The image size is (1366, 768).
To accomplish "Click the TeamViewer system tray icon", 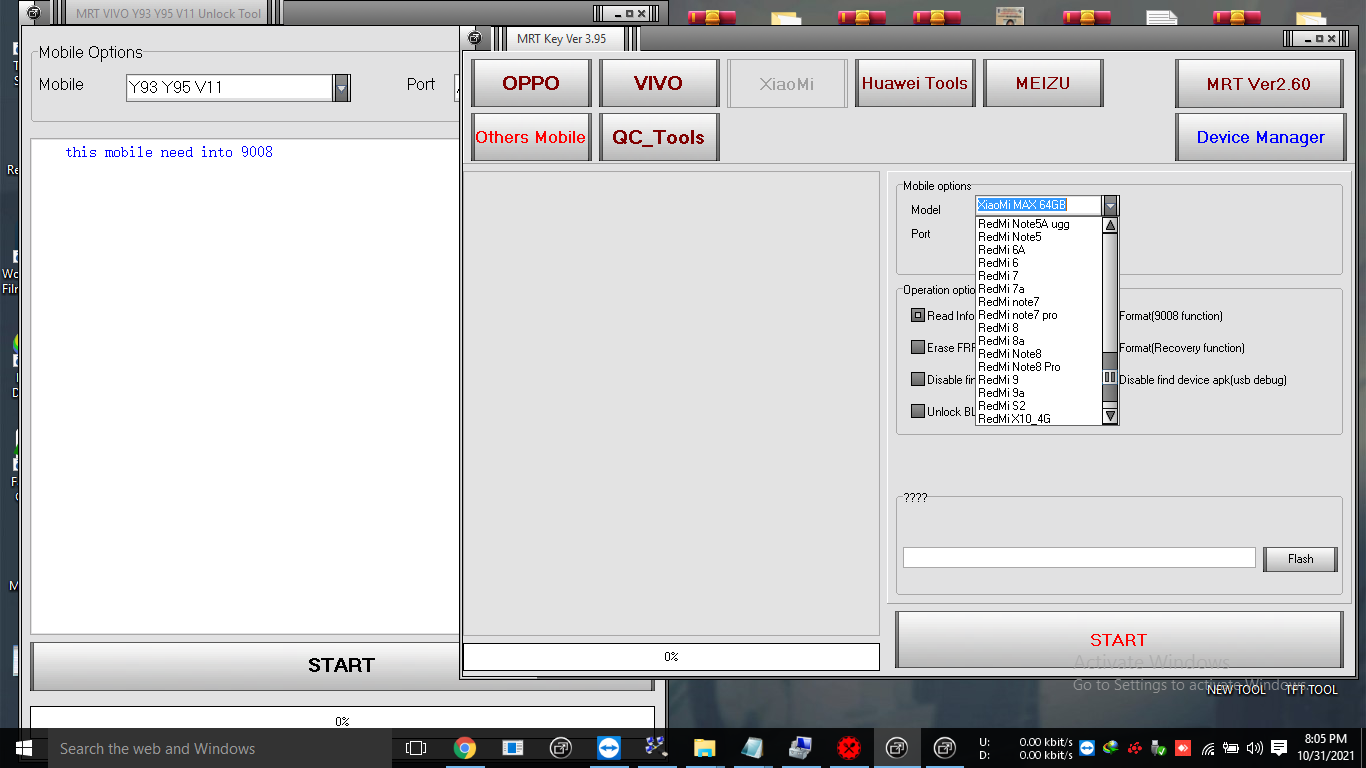I will pyautogui.click(x=1087, y=748).
